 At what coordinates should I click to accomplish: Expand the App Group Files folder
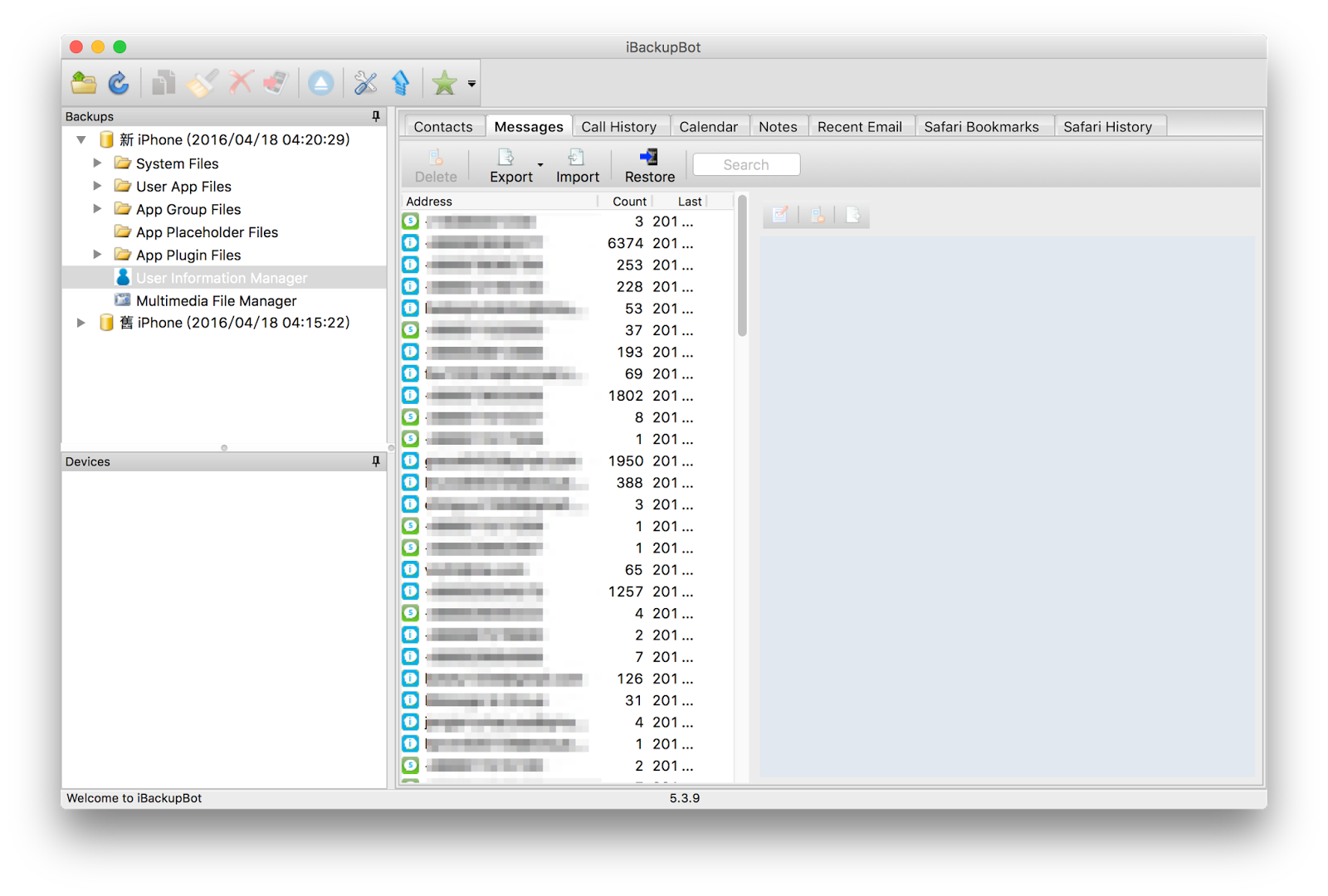[97, 209]
